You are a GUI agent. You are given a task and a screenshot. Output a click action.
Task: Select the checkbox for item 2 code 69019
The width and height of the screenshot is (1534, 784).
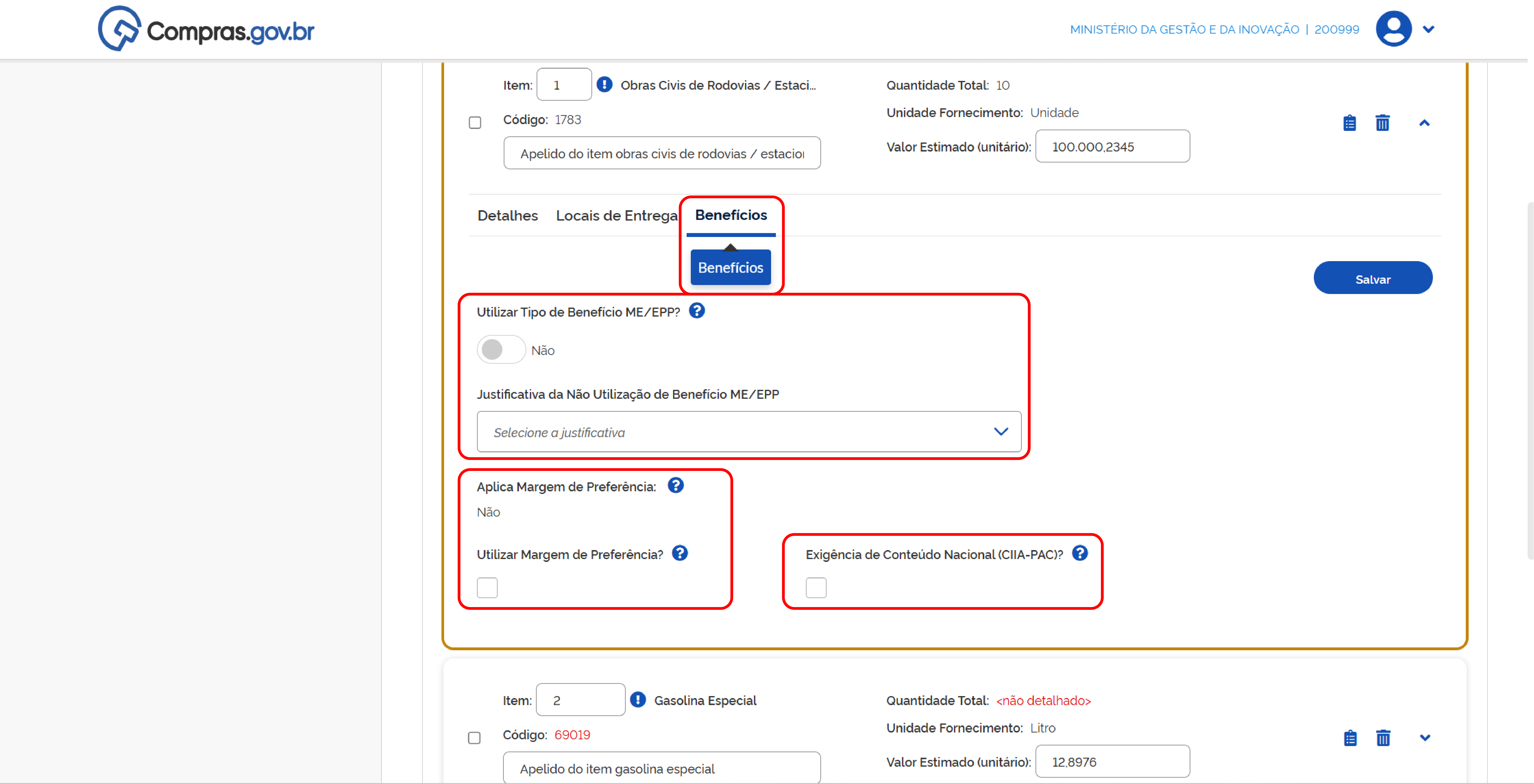[x=474, y=738]
